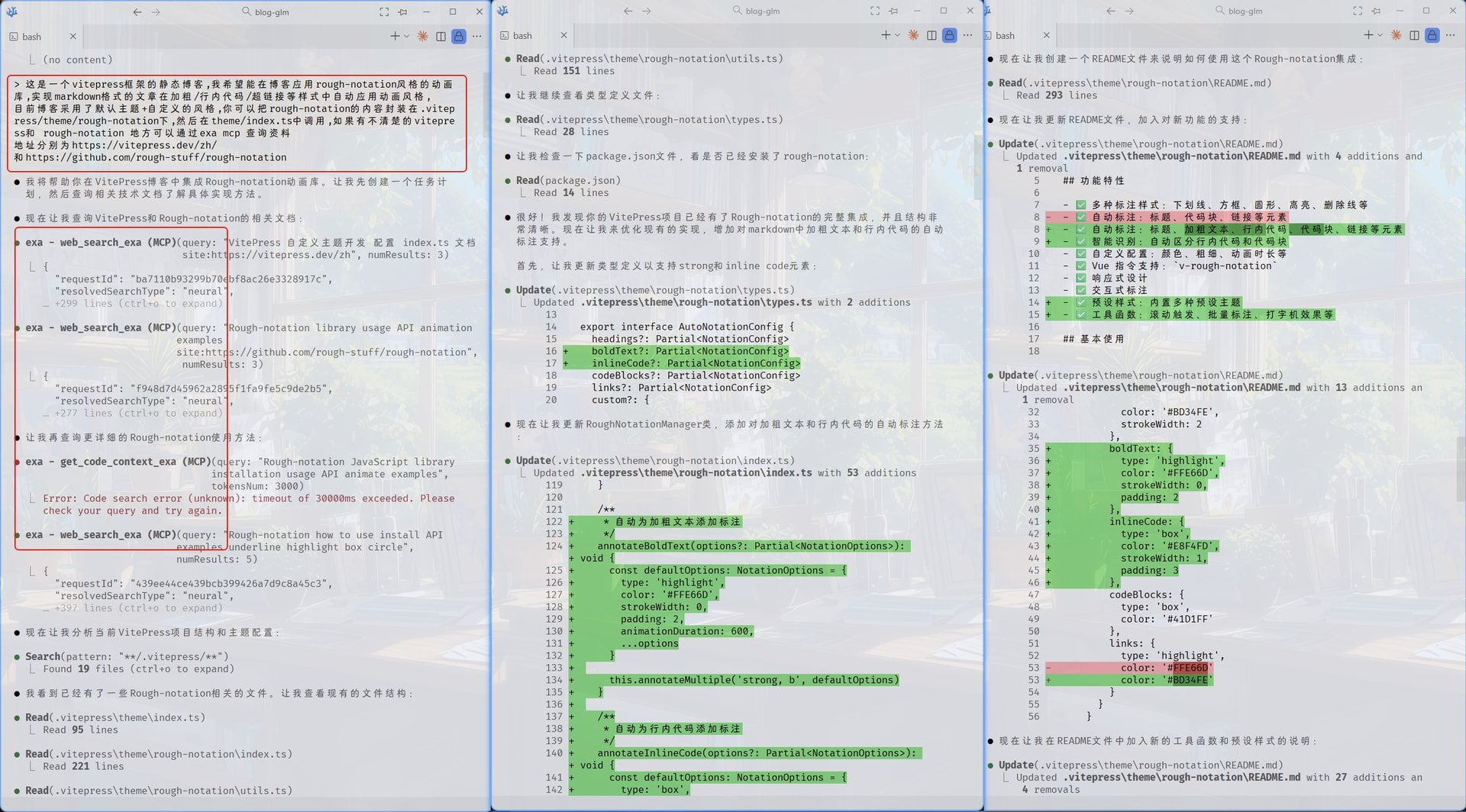Open the new-terminal dropdown chevron in left window
This screenshot has width=1466, height=812.
click(406, 36)
